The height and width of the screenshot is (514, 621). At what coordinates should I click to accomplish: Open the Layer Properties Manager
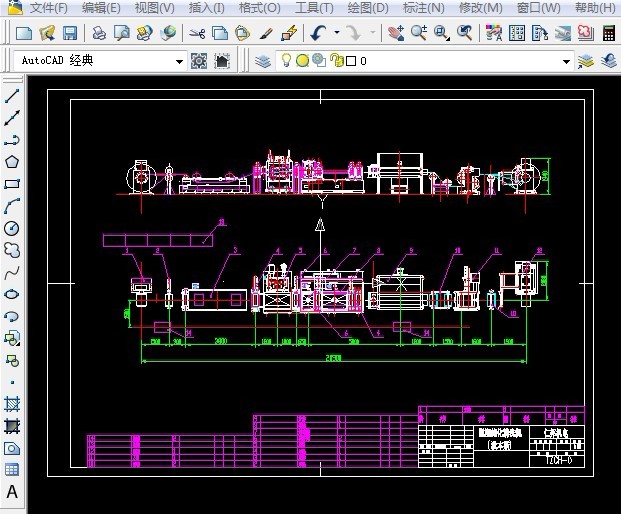tap(263, 61)
